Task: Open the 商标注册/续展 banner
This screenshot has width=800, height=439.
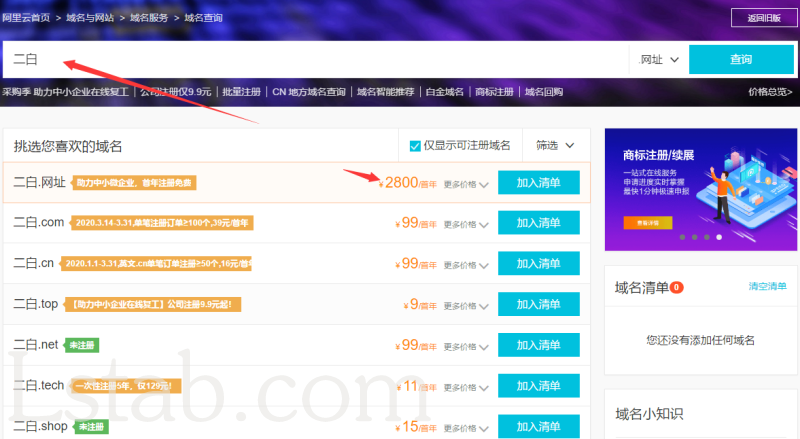Action: [701, 189]
